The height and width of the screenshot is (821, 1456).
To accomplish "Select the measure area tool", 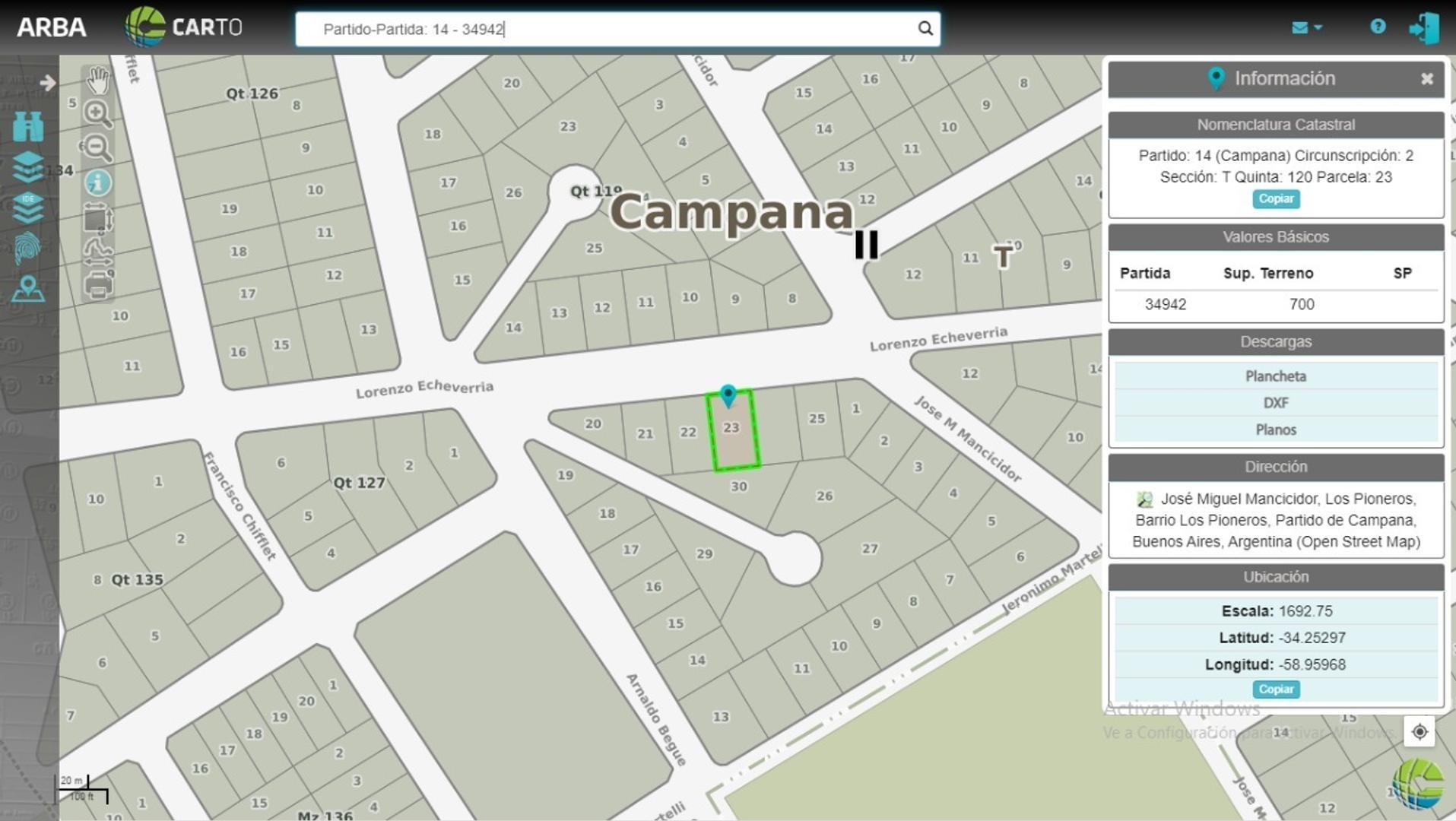I will coord(97,219).
